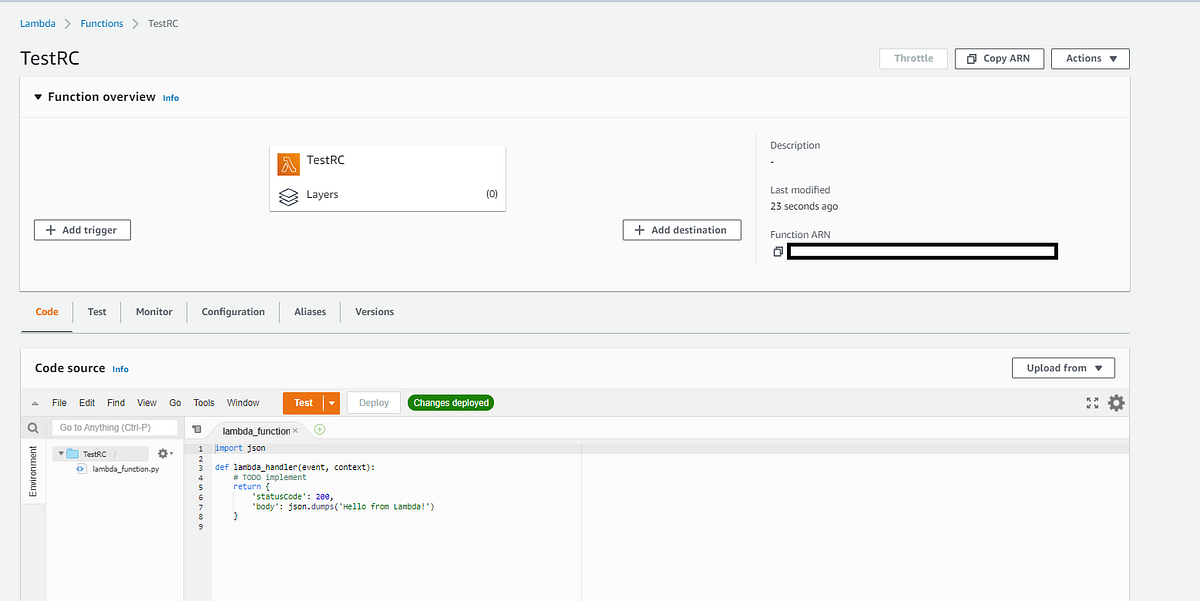Open the Tools menu in editor
This screenshot has height=601, width=1200.
tap(204, 403)
